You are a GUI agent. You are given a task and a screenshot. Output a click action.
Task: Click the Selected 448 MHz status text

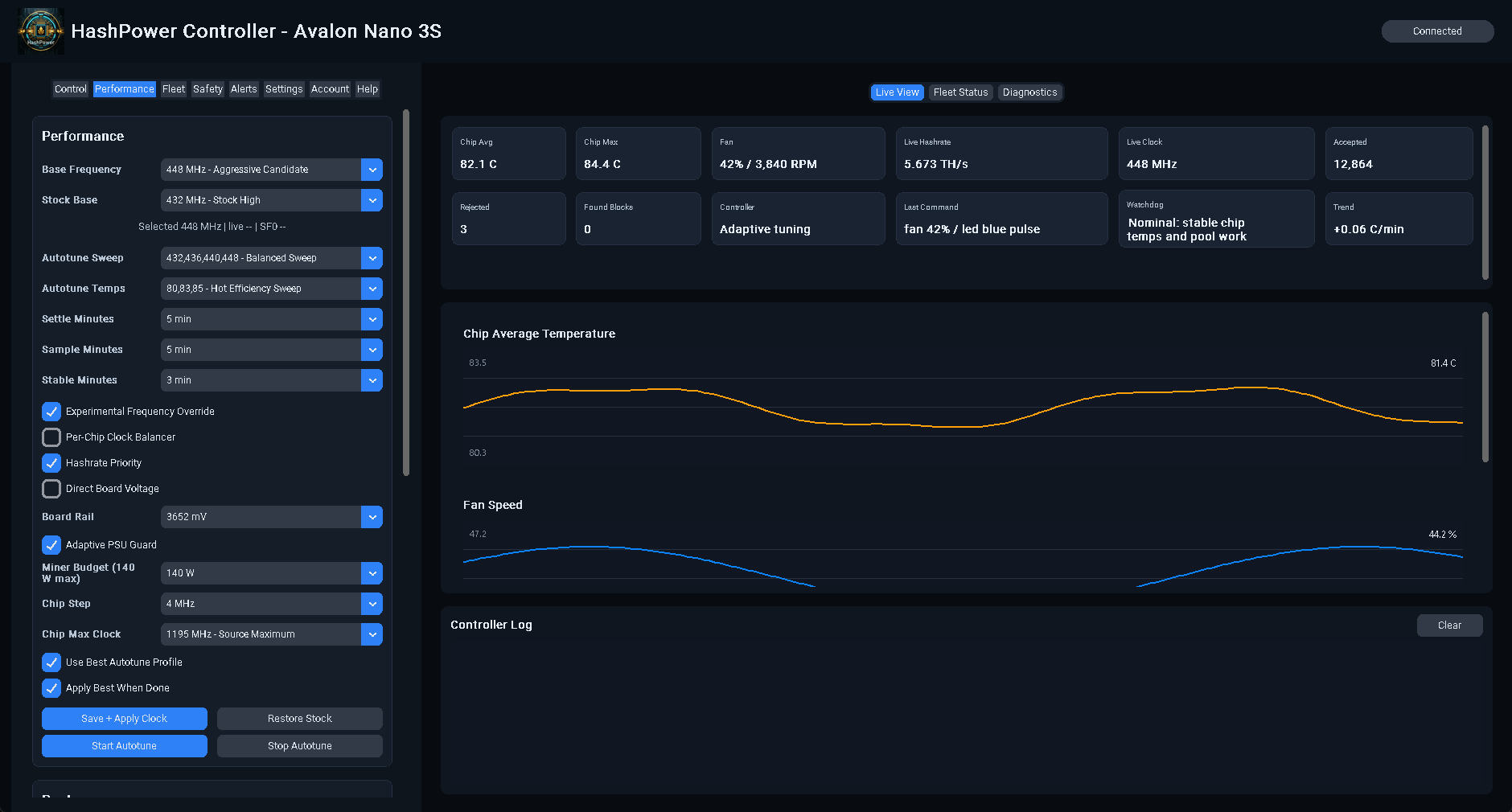tap(212, 227)
